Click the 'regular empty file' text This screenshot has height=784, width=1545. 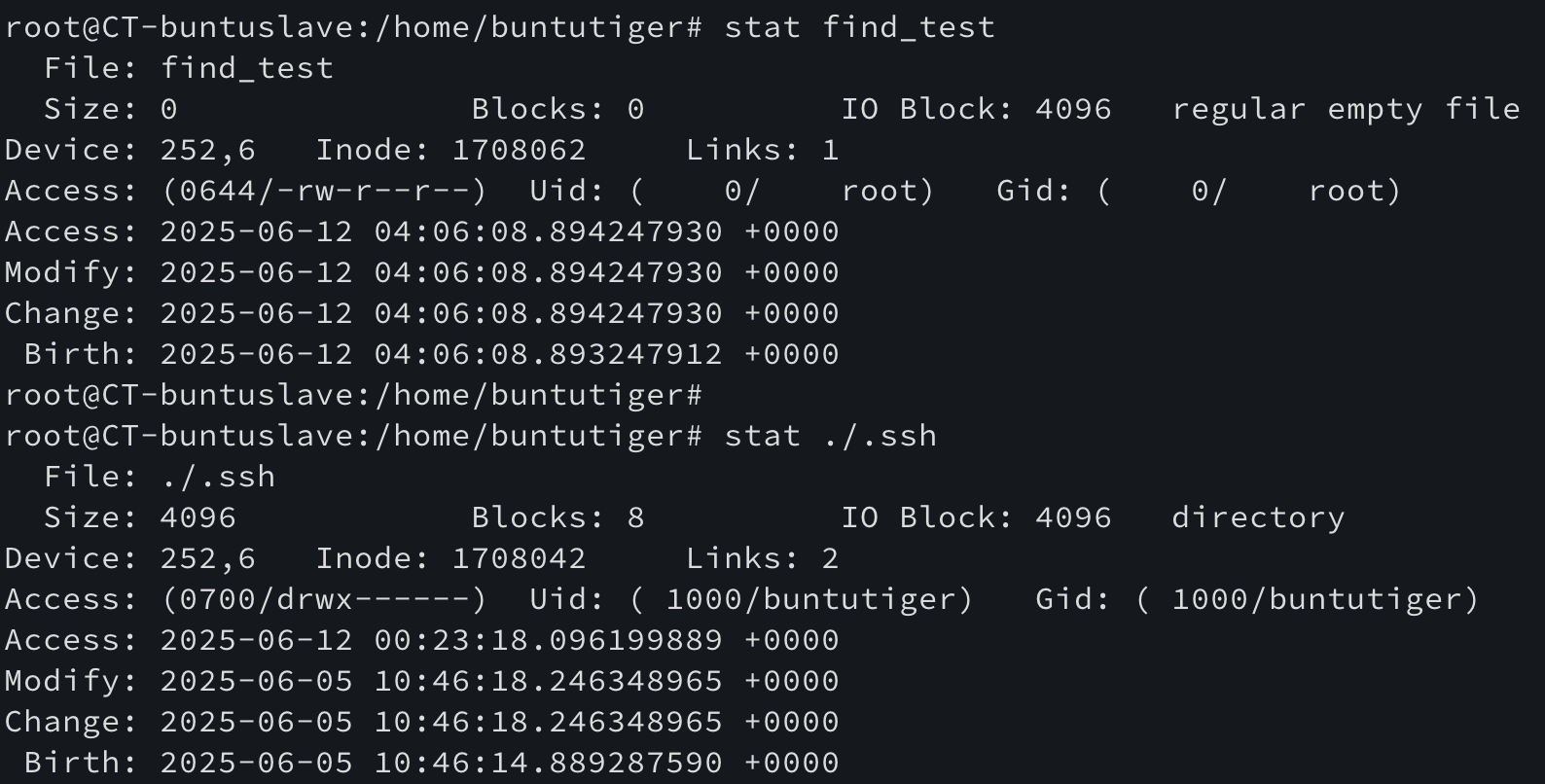point(1345,109)
